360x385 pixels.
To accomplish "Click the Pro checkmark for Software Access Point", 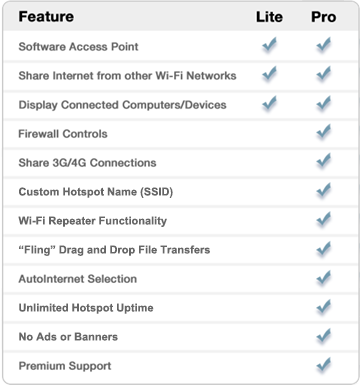I will 323,44.
